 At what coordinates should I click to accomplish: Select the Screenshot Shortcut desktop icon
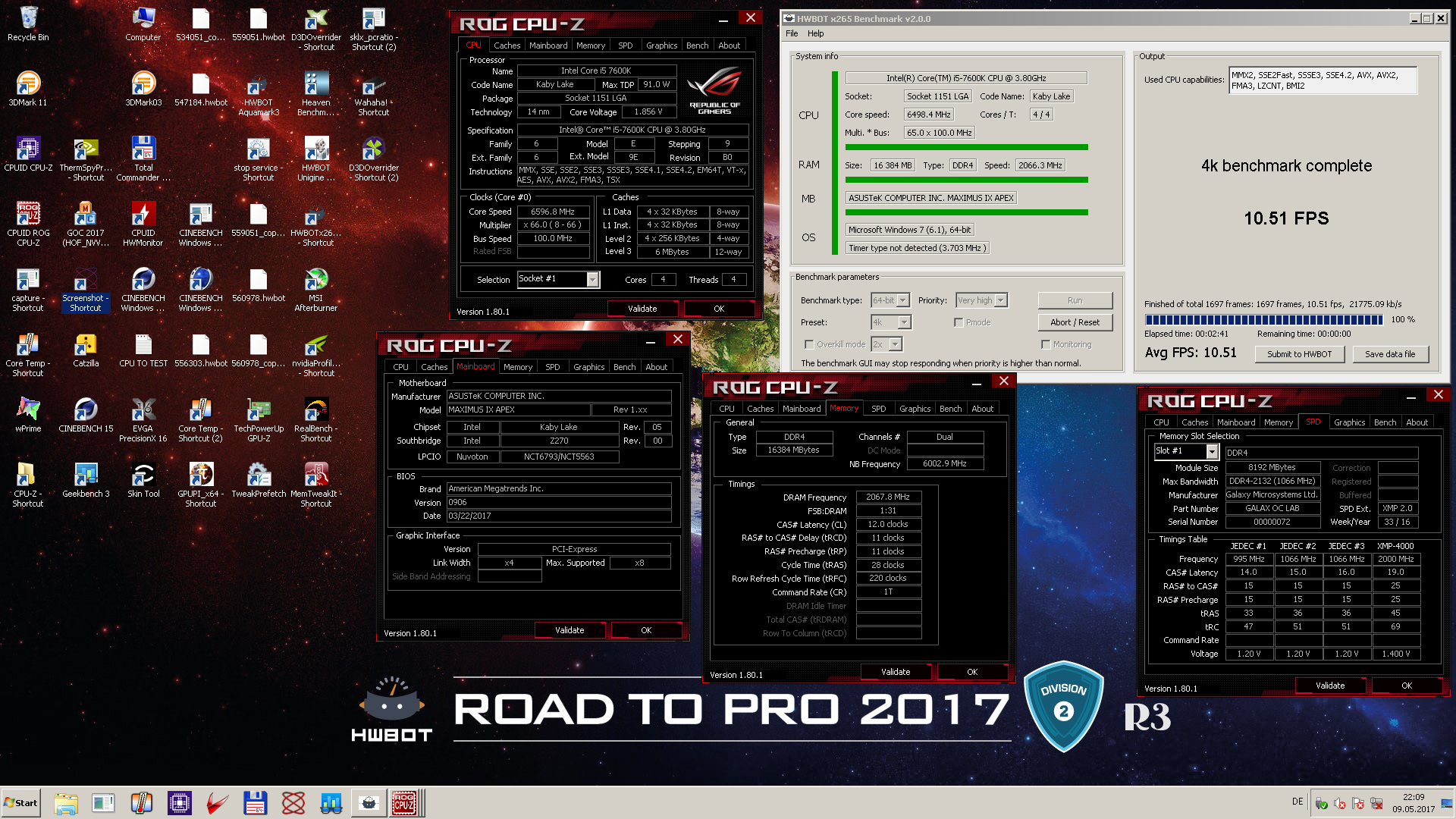point(86,290)
